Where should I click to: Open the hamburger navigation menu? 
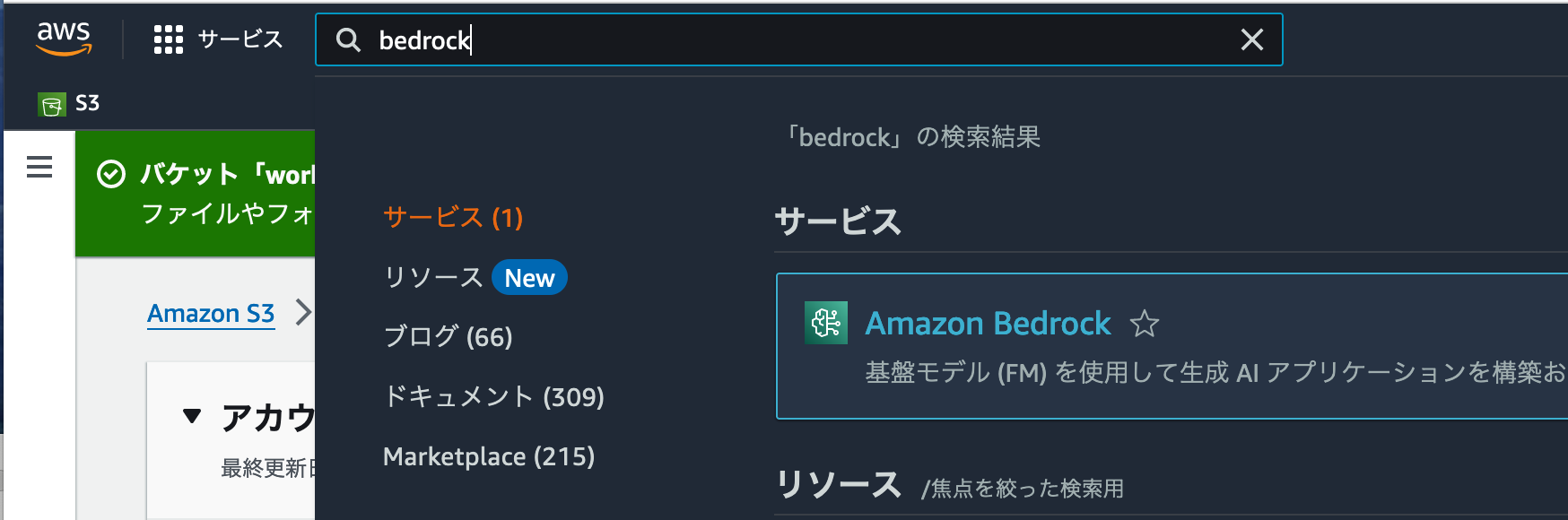[38, 167]
